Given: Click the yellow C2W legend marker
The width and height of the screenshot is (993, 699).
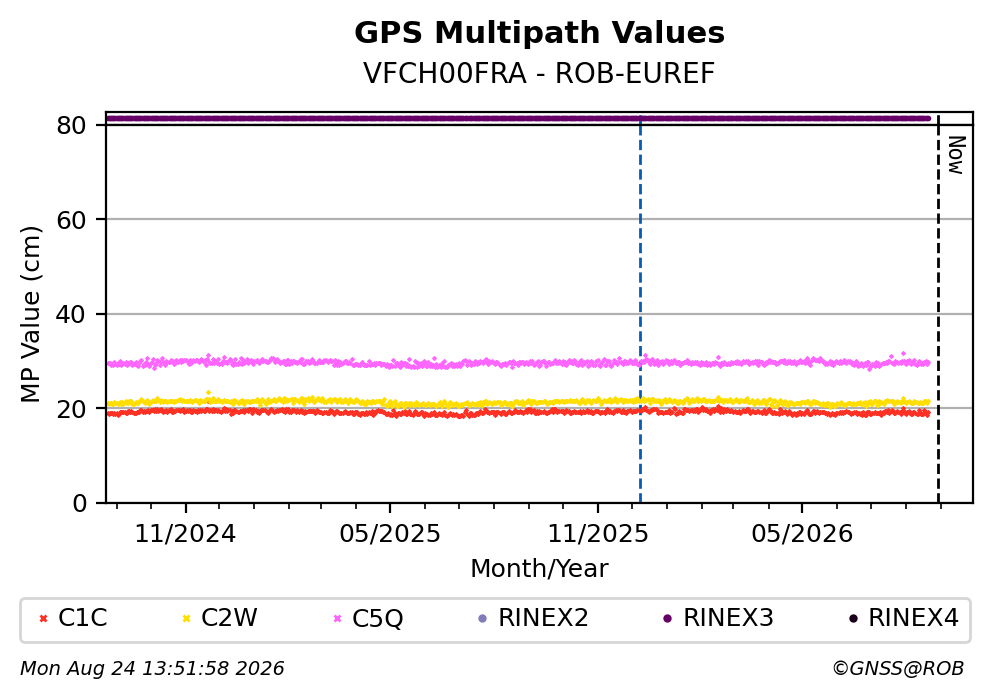Looking at the screenshot, I should (x=186, y=619).
